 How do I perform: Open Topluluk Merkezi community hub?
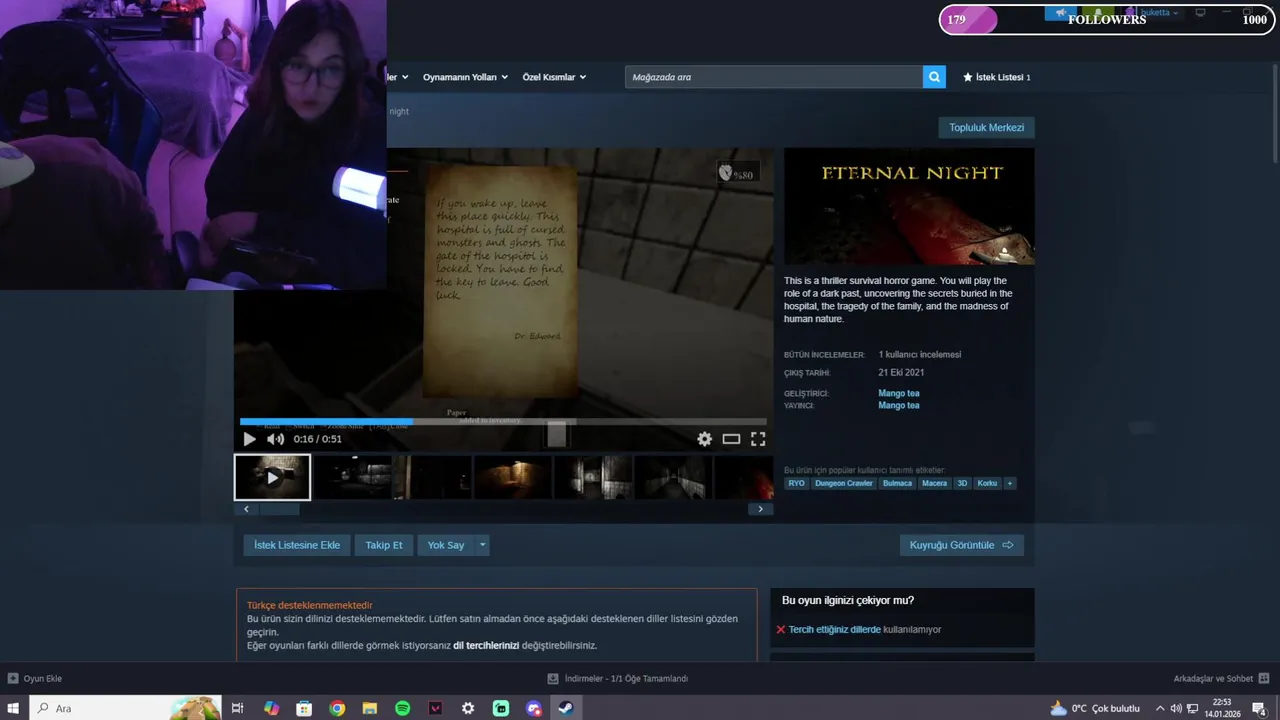point(986,128)
